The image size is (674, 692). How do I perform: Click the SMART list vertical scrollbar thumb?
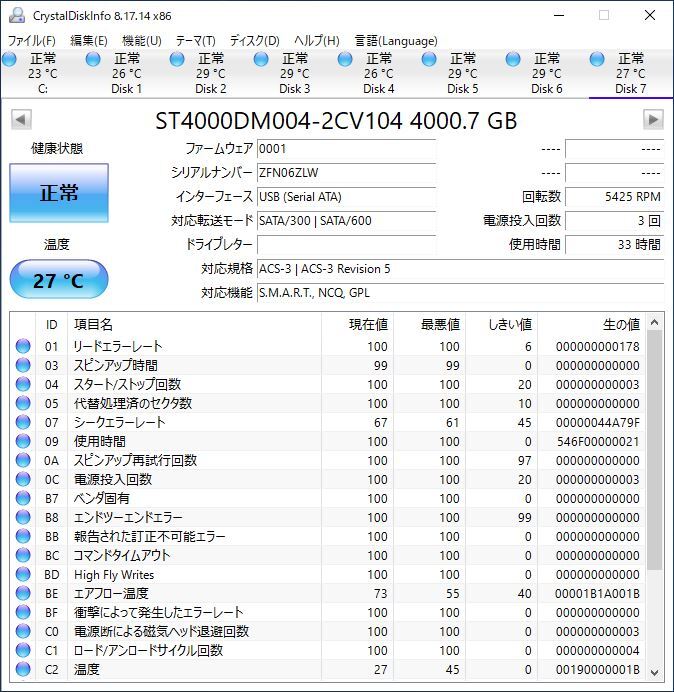point(655,450)
